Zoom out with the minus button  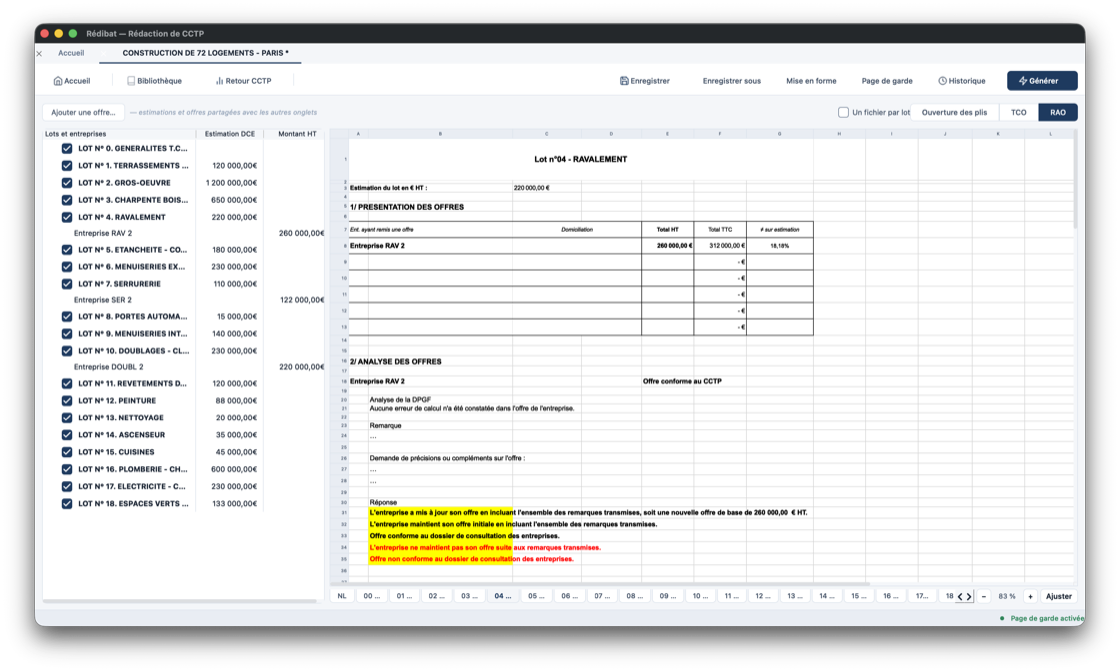click(984, 596)
